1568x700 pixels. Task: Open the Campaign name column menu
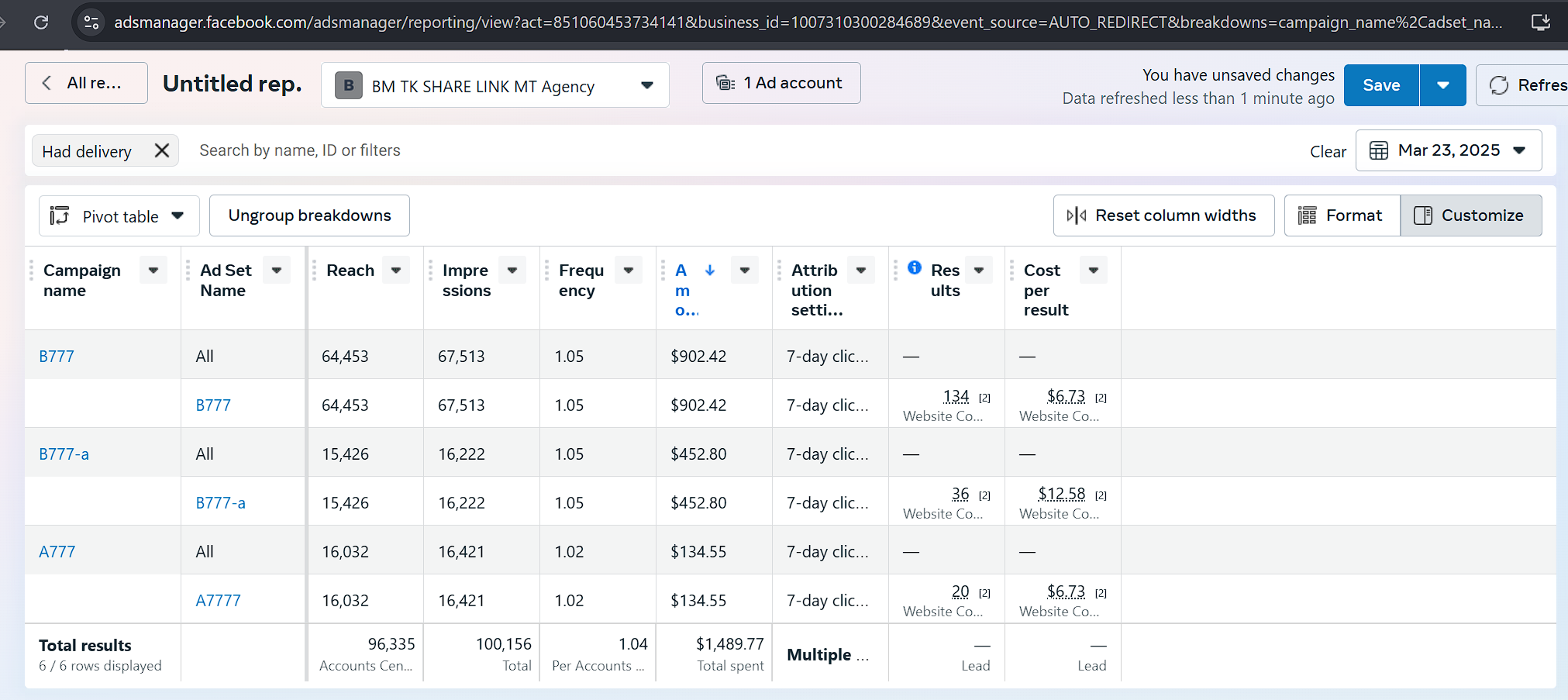153,270
